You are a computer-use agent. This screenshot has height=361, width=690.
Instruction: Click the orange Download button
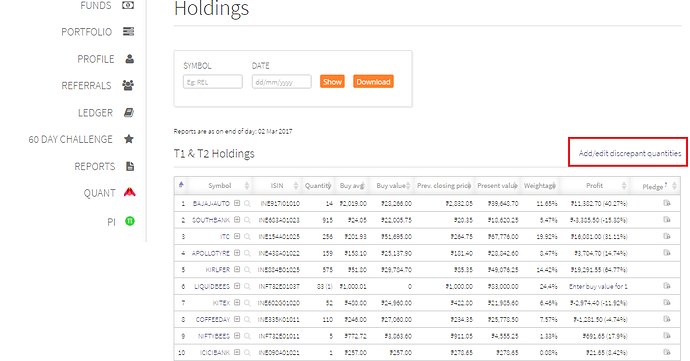(373, 82)
